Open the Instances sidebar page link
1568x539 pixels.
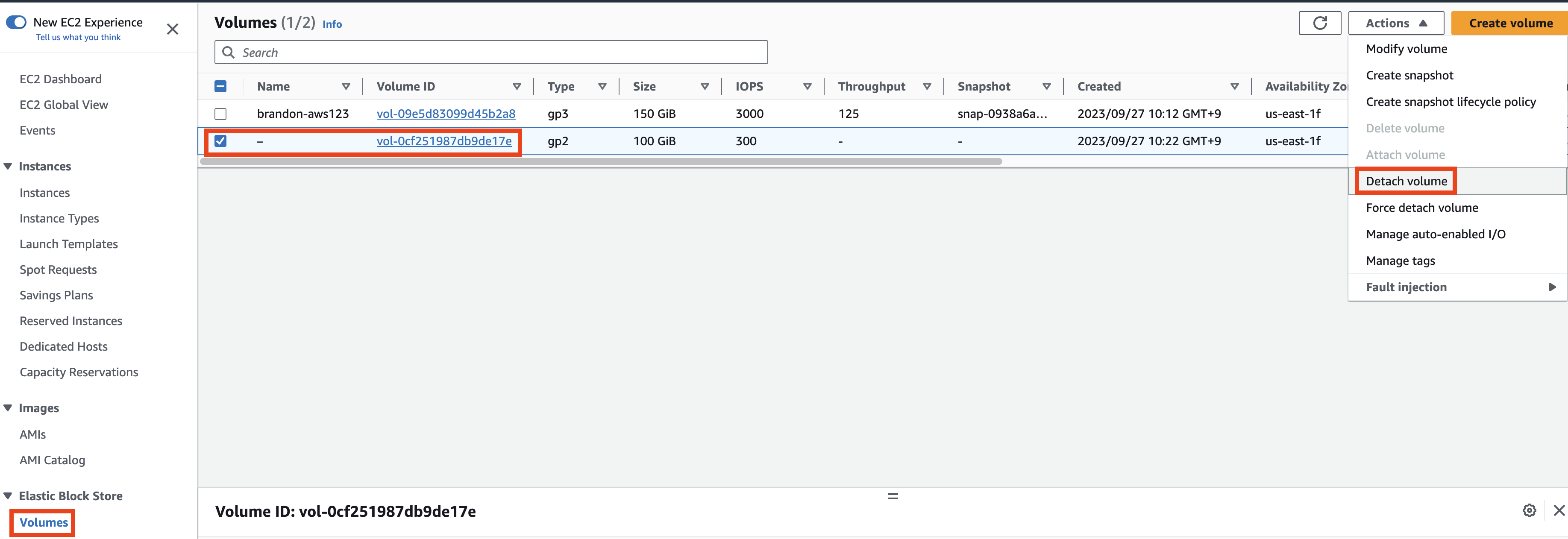point(44,193)
